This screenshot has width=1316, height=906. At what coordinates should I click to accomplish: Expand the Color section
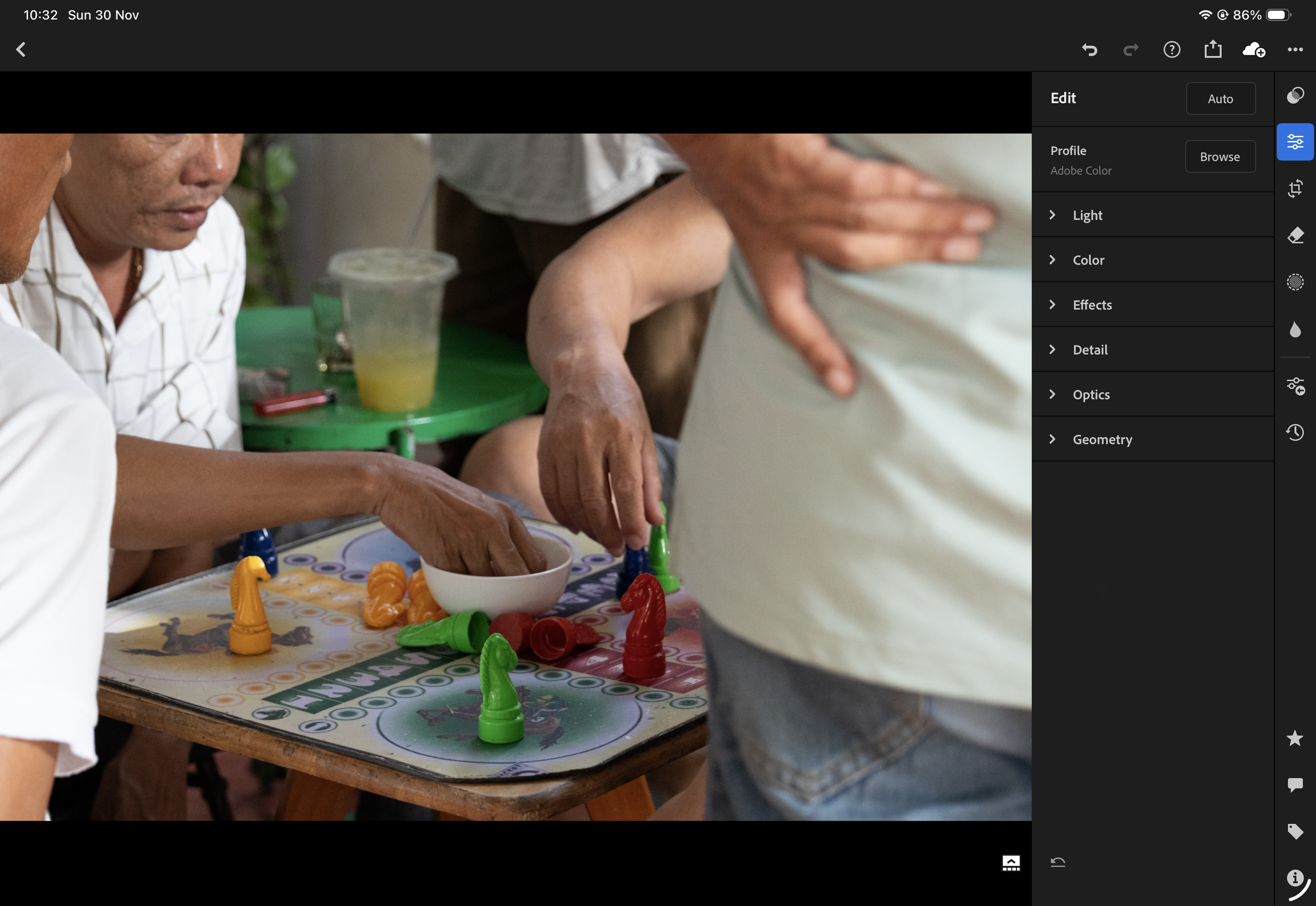click(x=1088, y=260)
